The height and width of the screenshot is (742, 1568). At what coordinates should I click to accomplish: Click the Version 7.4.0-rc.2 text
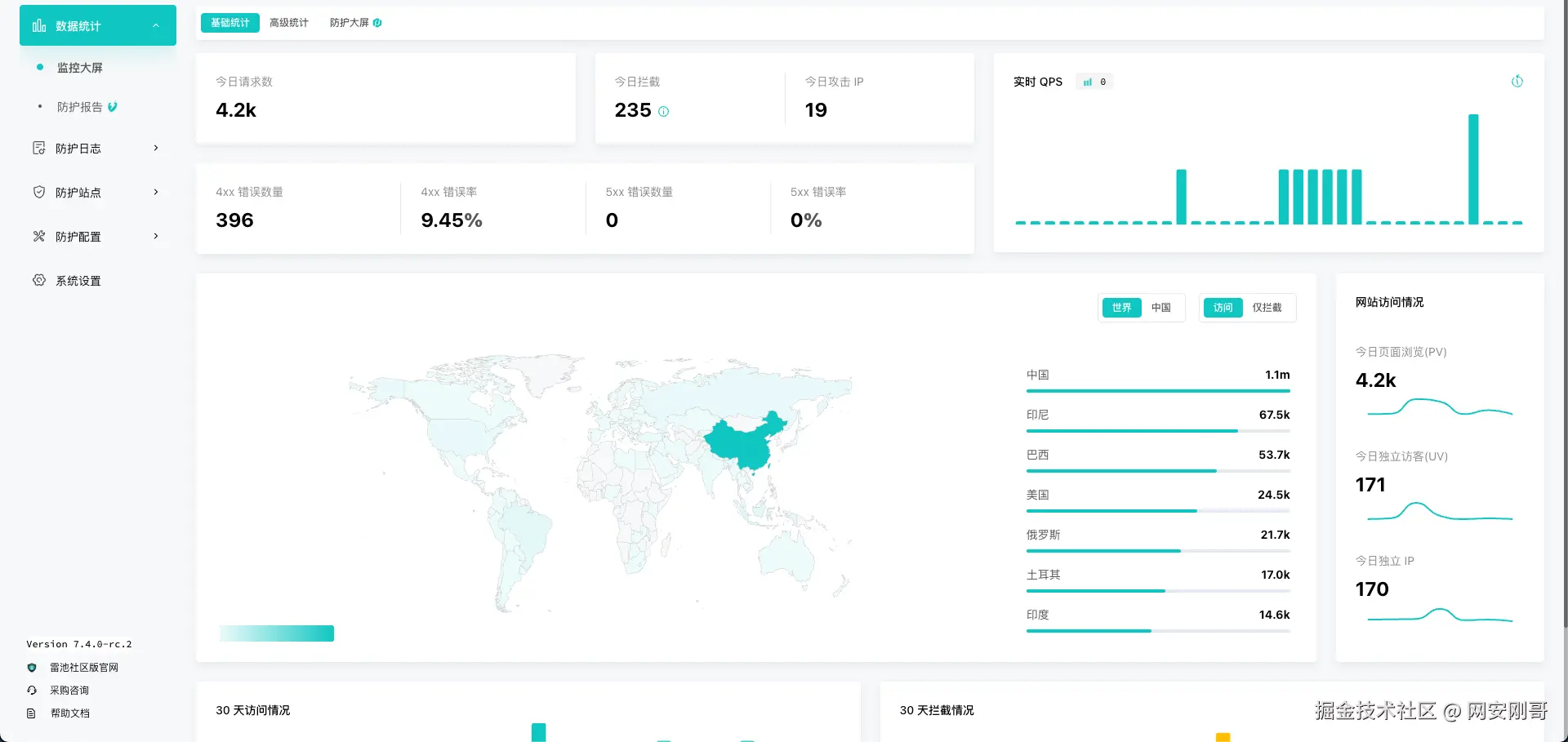[79, 644]
